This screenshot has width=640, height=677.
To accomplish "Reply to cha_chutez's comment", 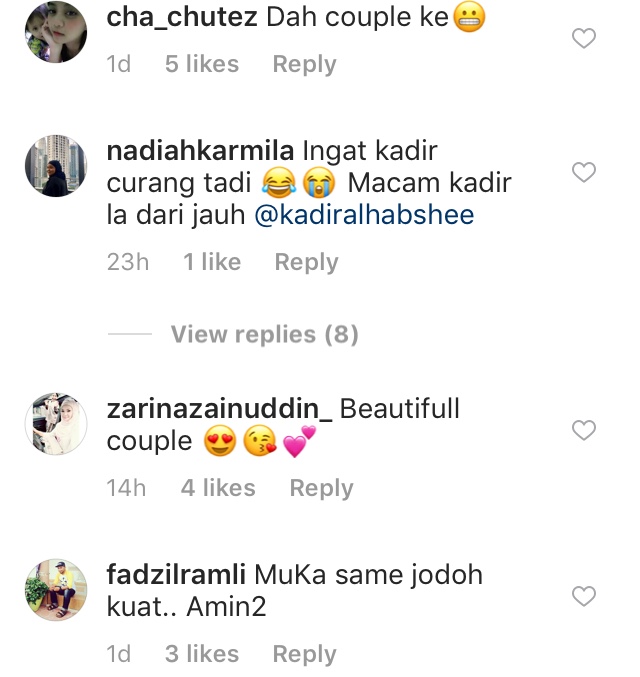I will (x=304, y=64).
